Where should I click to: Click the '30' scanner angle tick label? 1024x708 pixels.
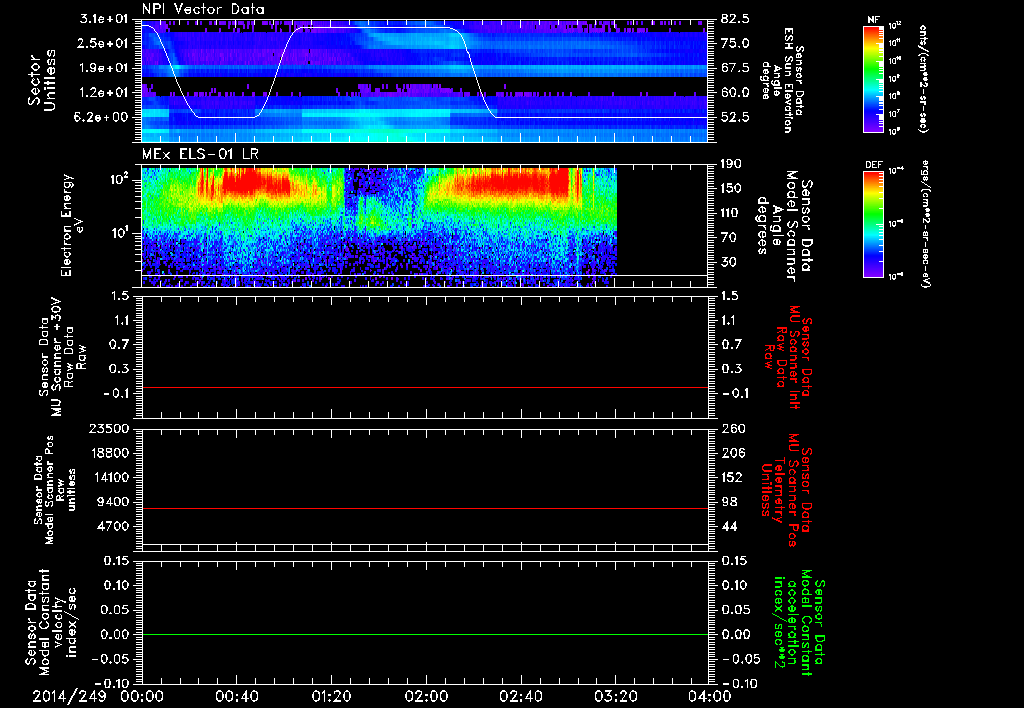click(x=729, y=263)
